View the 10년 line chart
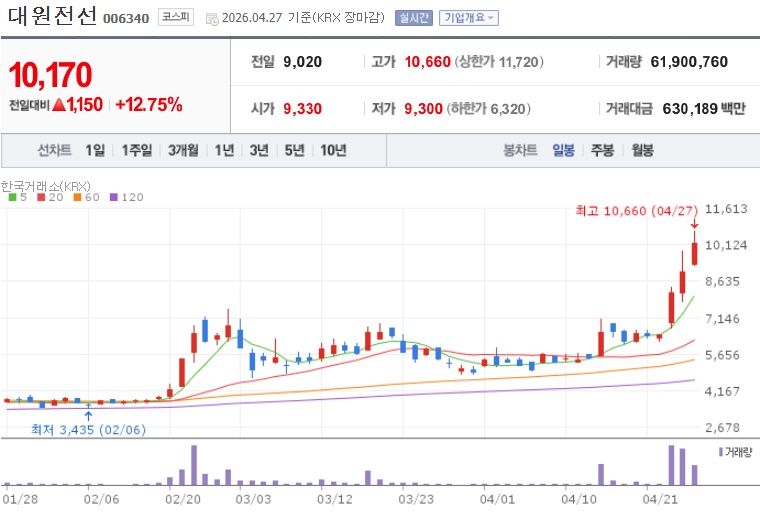The width and height of the screenshot is (760, 517). [x=333, y=150]
